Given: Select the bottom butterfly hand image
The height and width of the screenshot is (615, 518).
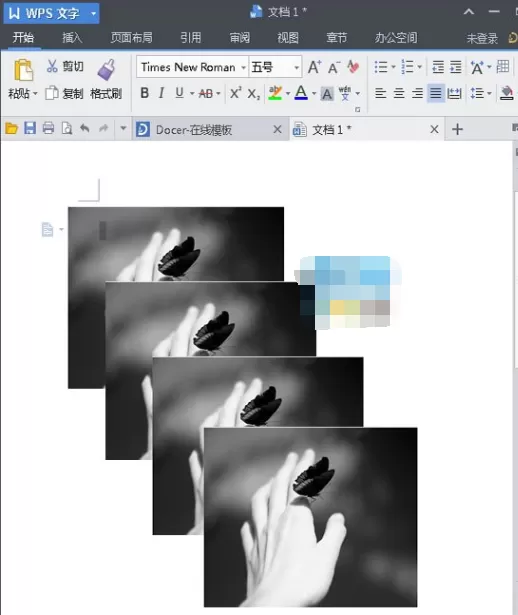Looking at the screenshot, I should [311, 517].
